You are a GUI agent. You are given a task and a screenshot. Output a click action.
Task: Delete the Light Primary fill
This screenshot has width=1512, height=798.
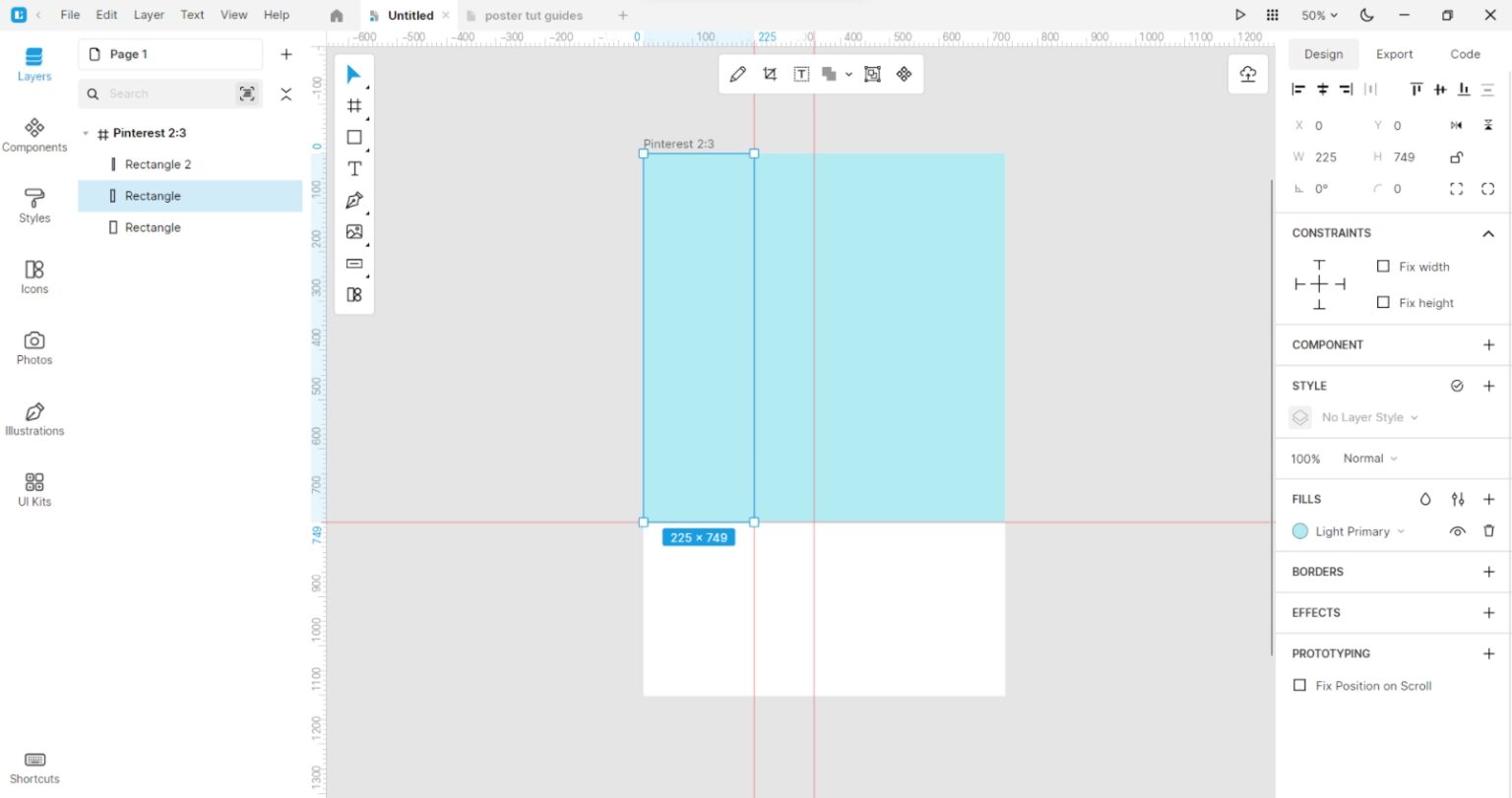tap(1489, 531)
